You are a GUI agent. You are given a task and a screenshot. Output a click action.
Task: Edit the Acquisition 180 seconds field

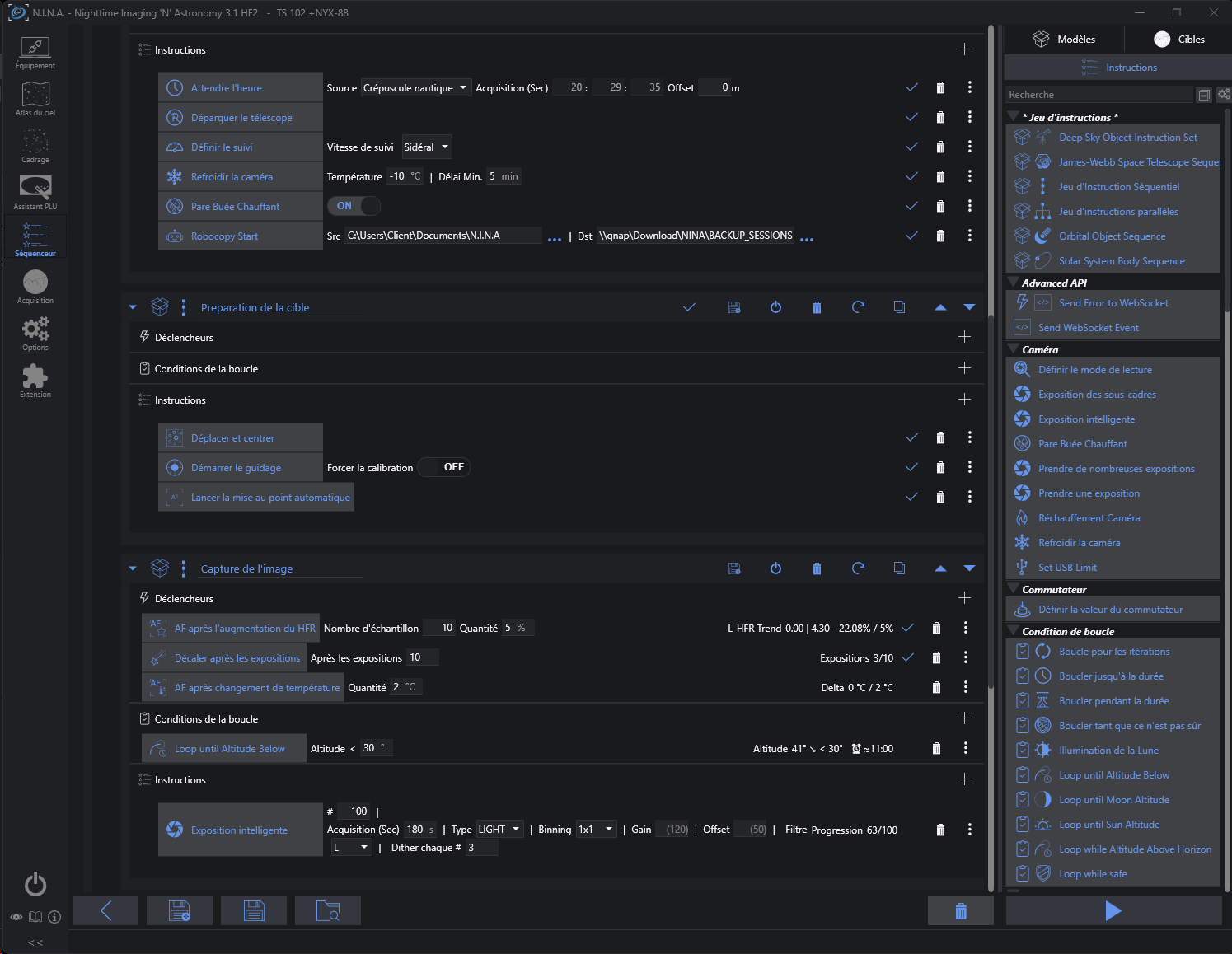click(420, 830)
